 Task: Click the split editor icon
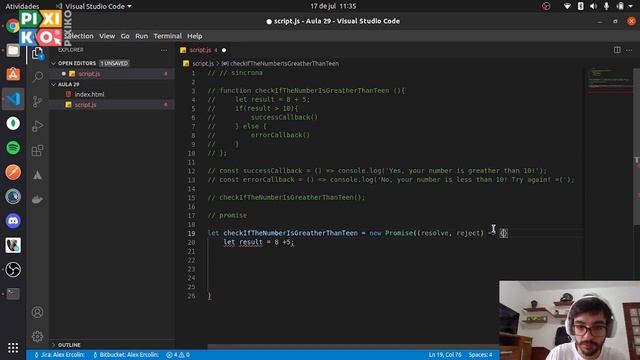point(617,50)
